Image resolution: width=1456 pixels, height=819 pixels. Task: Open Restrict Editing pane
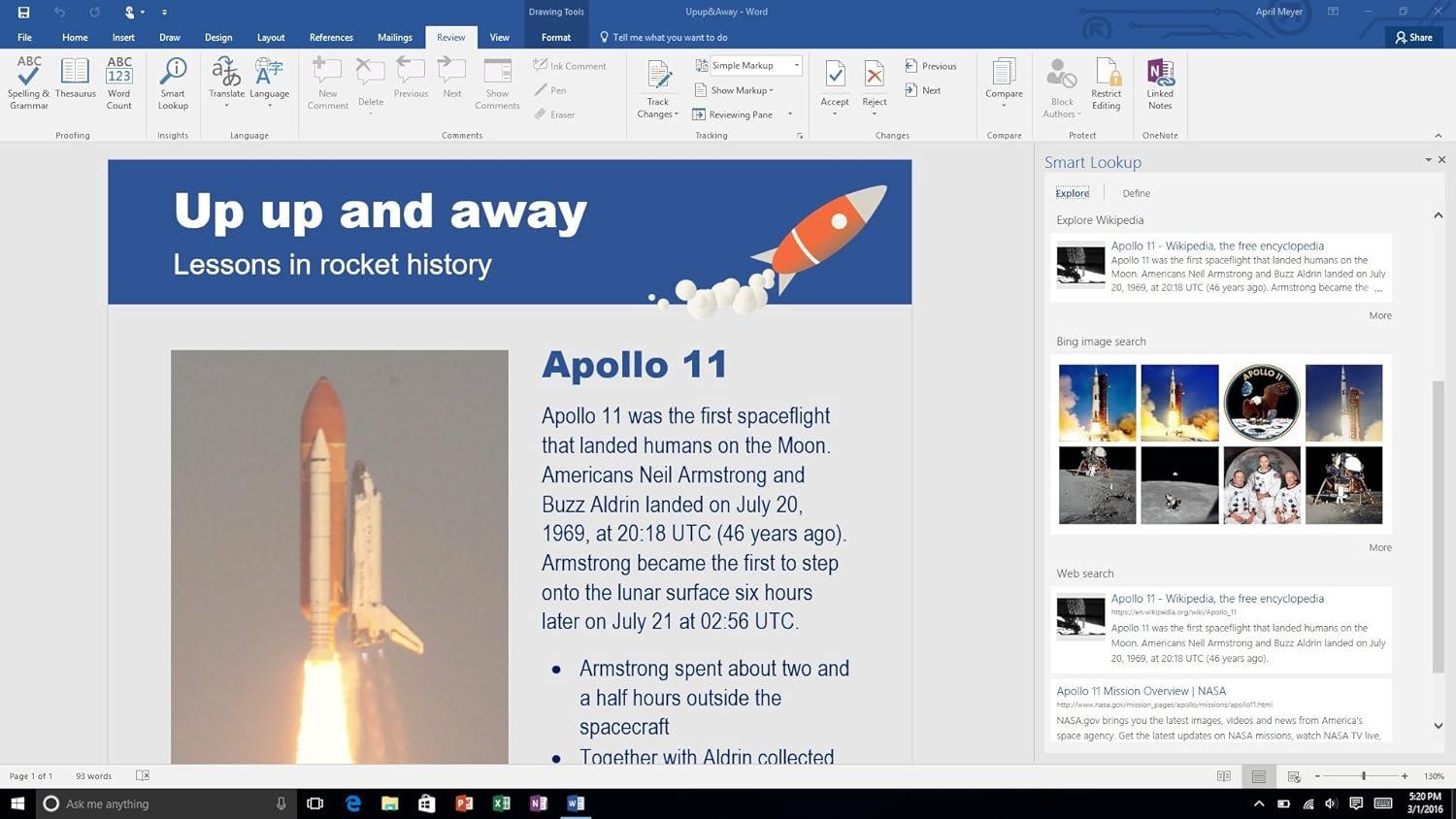[1106, 82]
